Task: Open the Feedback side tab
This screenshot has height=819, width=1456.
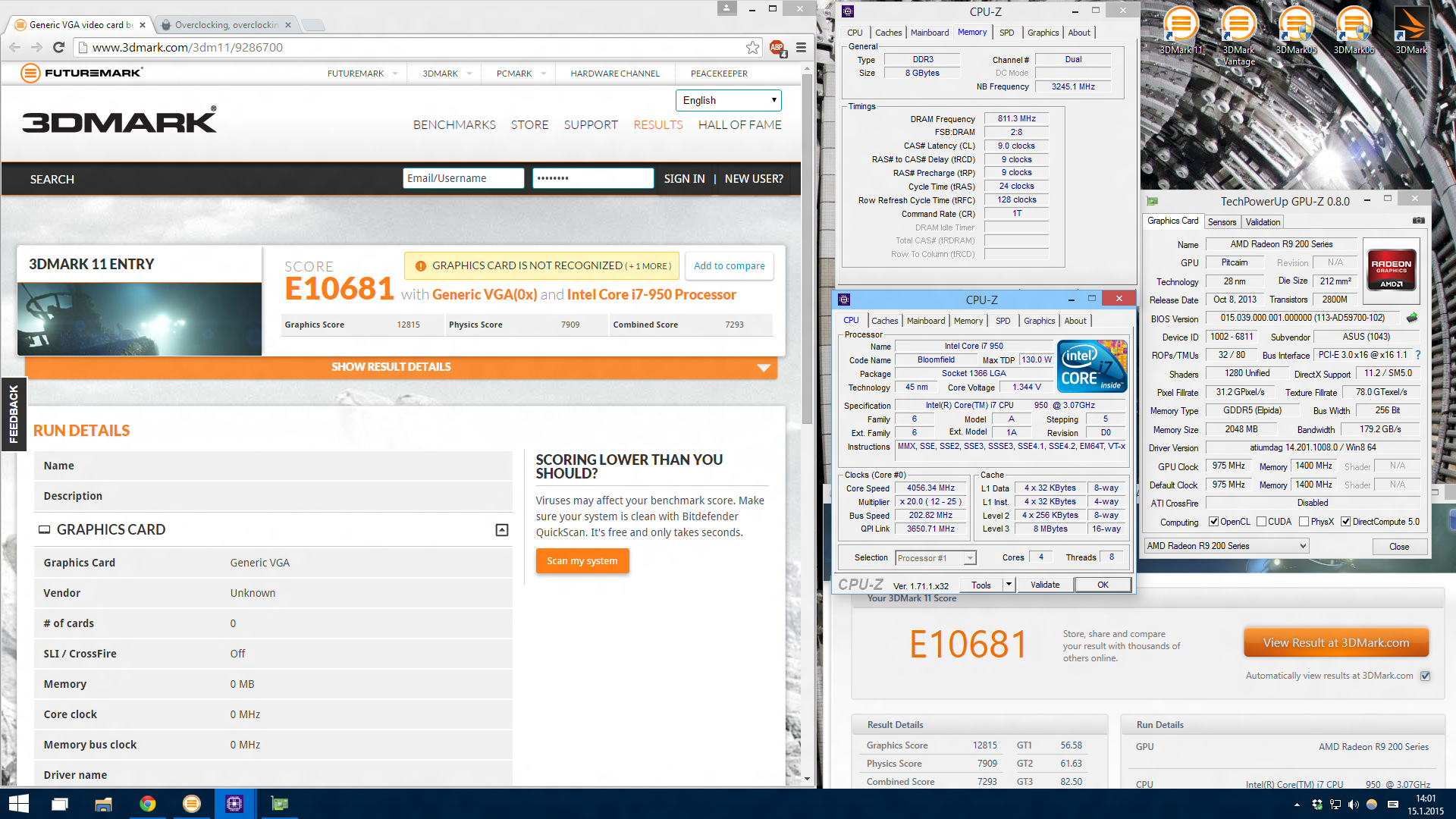Action: [13, 413]
